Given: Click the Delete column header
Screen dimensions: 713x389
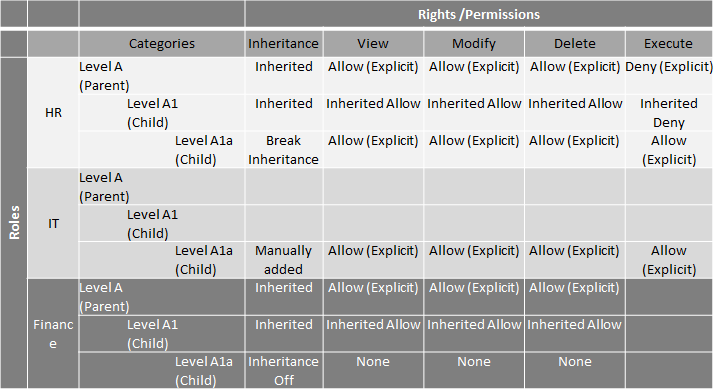Looking at the screenshot, I should pos(575,44).
